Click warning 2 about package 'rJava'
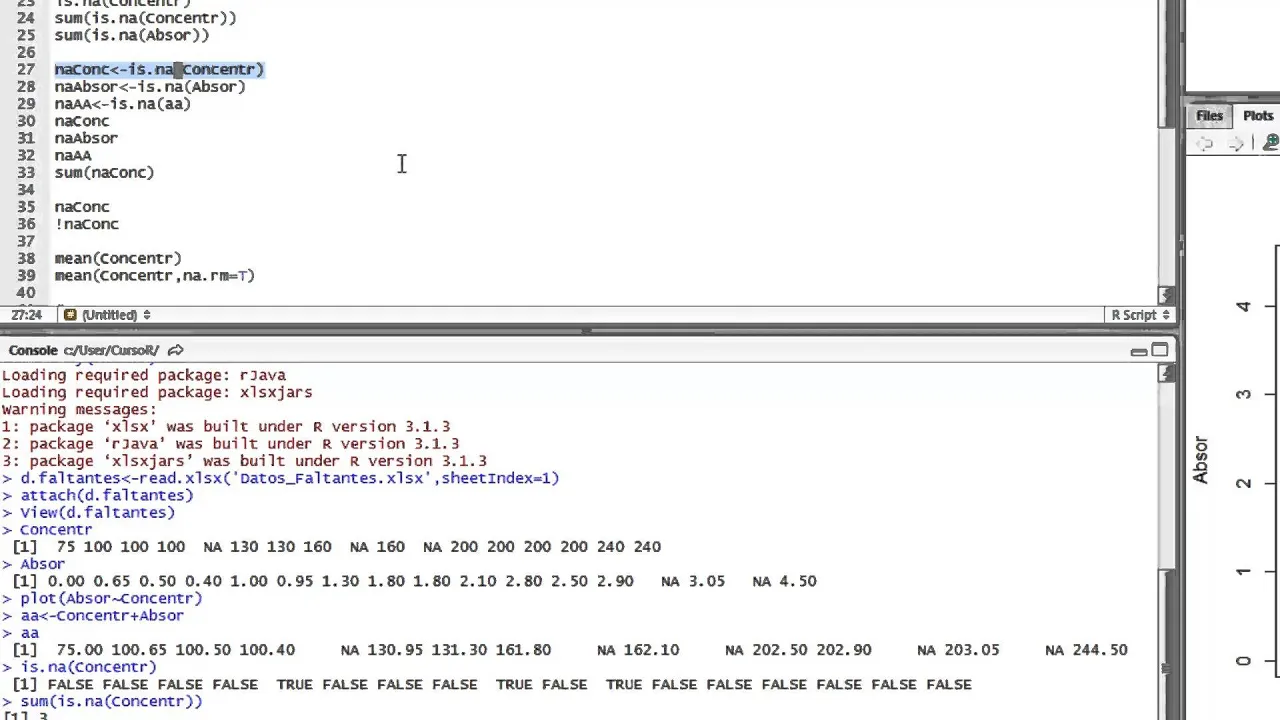The image size is (1280, 720). pos(231,443)
